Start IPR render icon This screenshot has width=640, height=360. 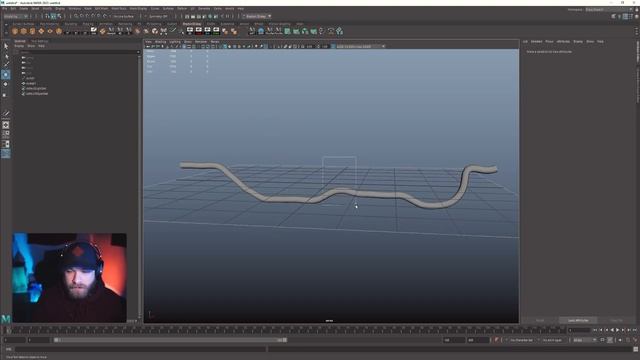click(199, 16)
